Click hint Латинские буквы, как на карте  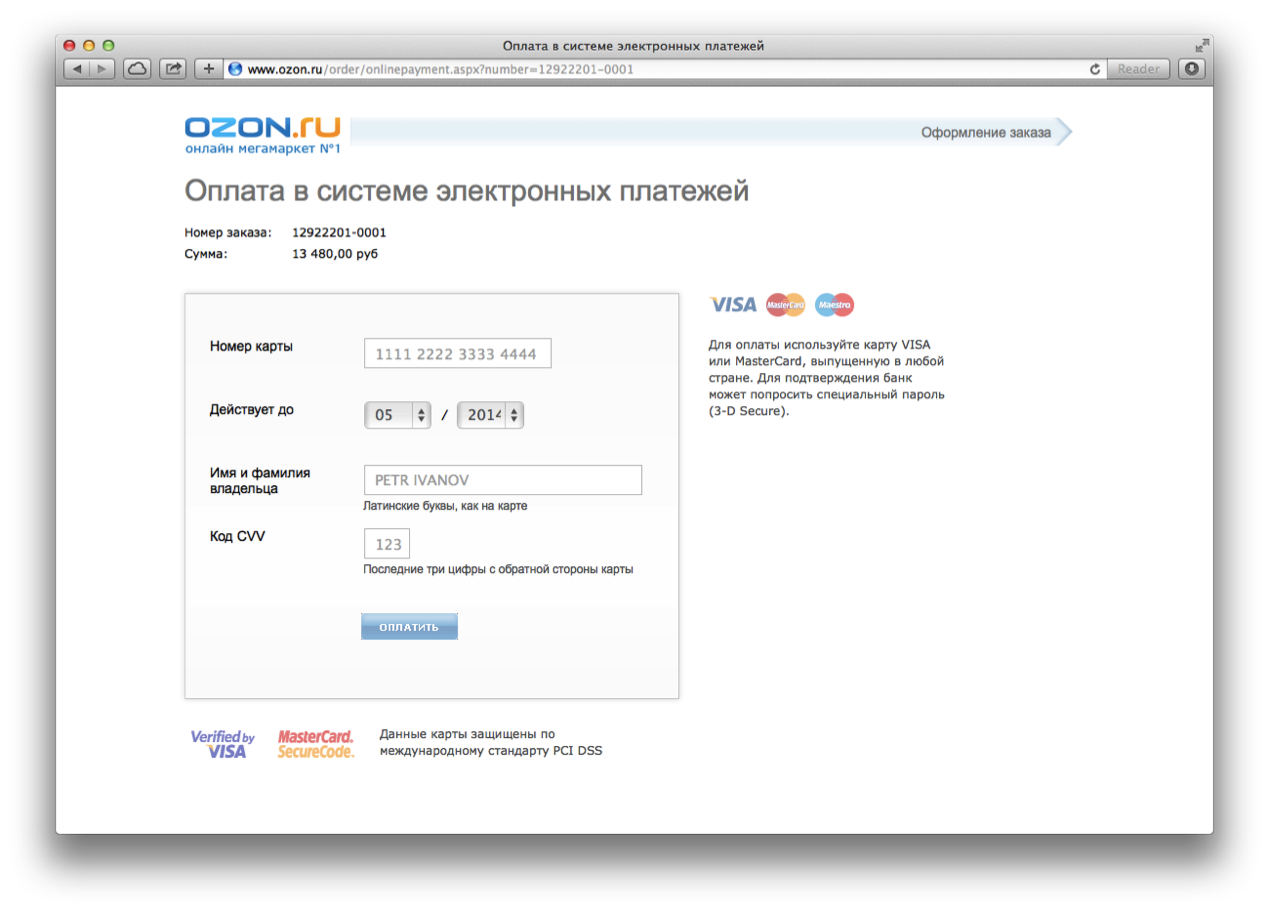tap(445, 506)
